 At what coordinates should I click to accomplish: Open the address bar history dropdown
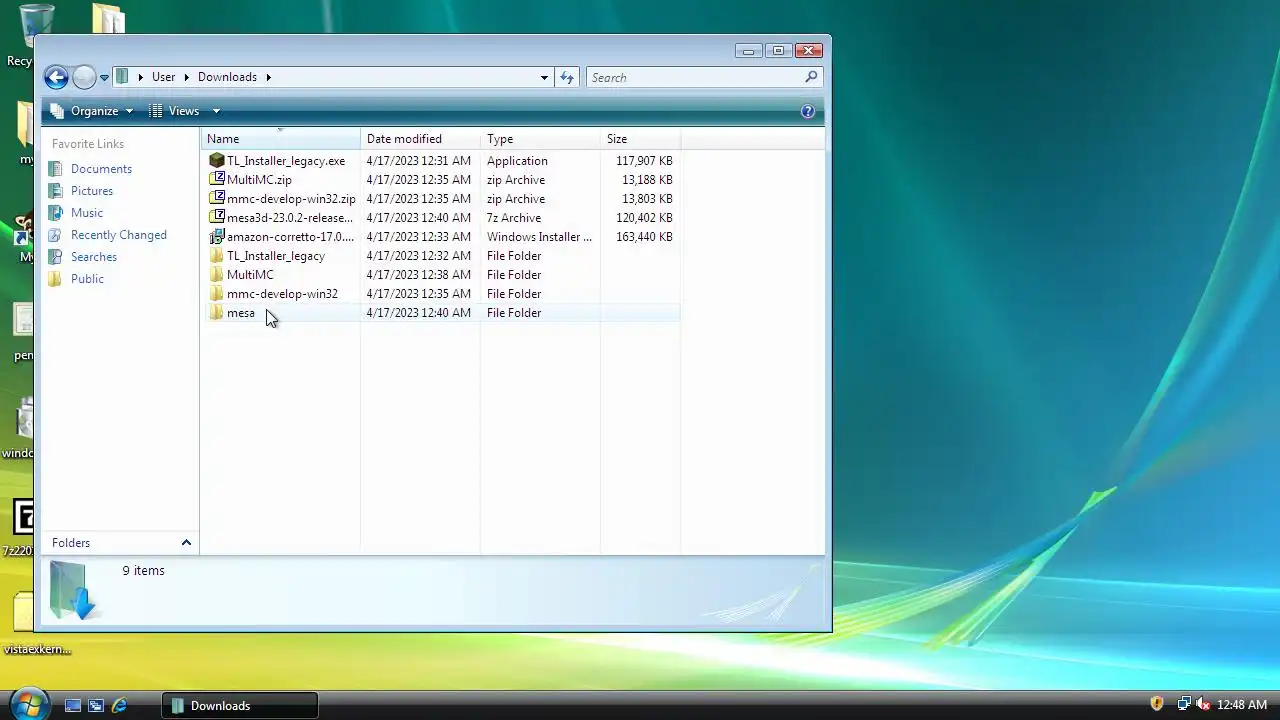(544, 77)
